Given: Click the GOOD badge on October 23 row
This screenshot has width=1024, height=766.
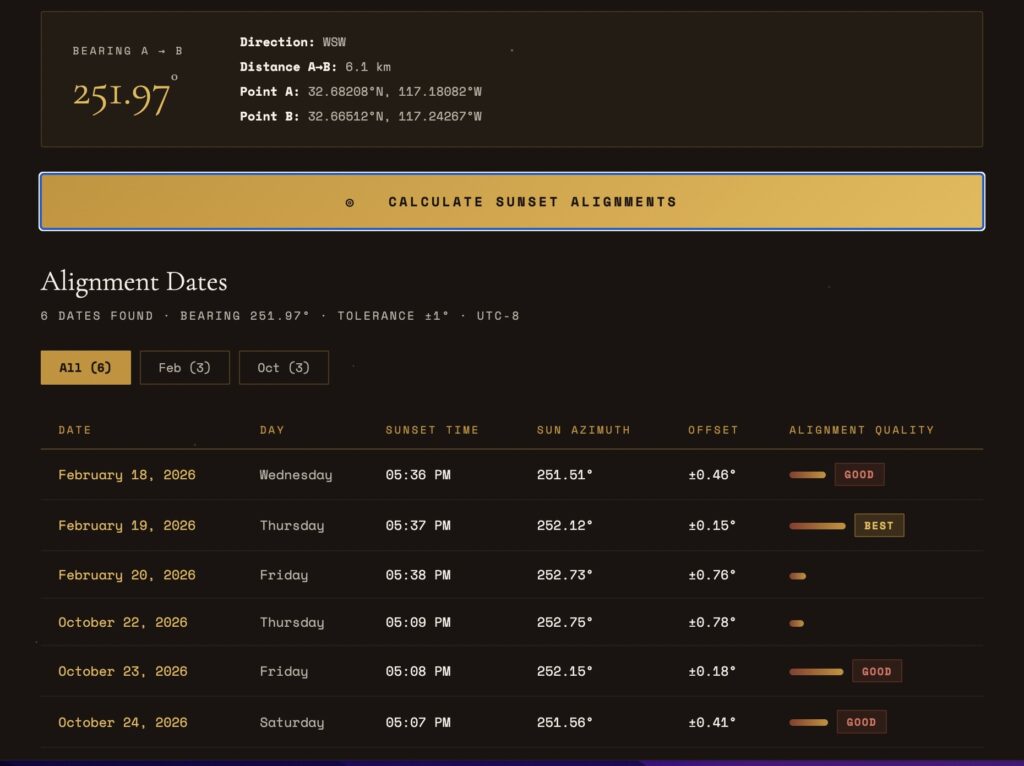Looking at the screenshot, I should pyautogui.click(x=876, y=672).
